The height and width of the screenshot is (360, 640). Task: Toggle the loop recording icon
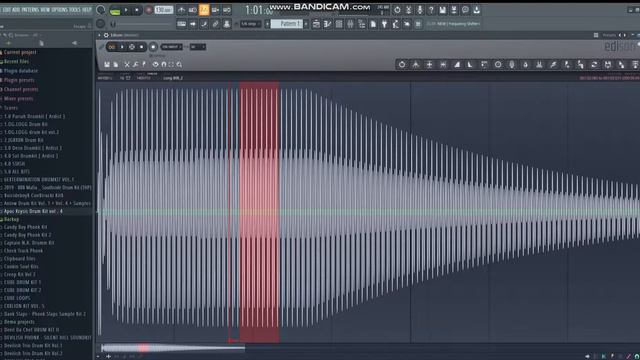(227, 10)
